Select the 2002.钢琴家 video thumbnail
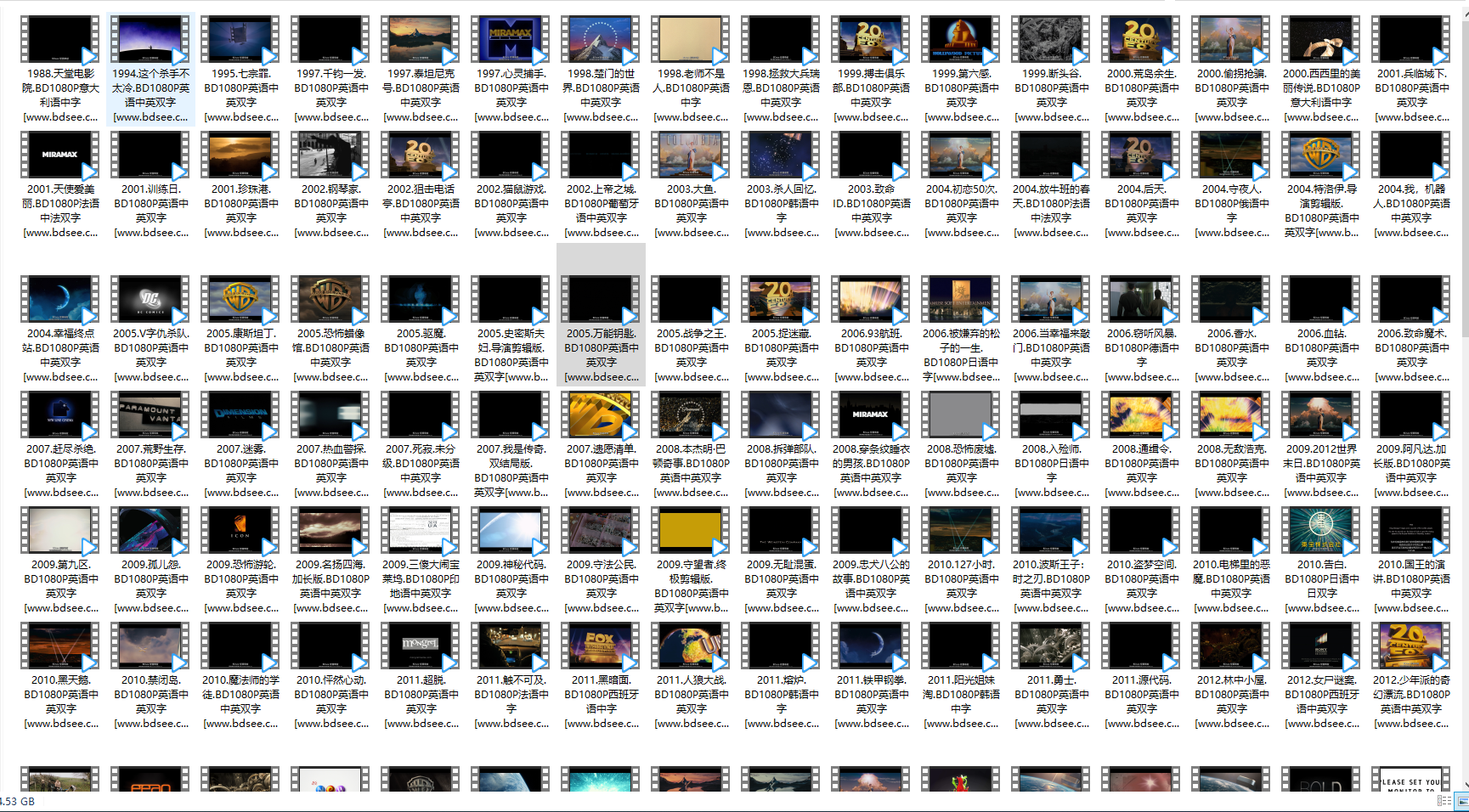 point(331,155)
